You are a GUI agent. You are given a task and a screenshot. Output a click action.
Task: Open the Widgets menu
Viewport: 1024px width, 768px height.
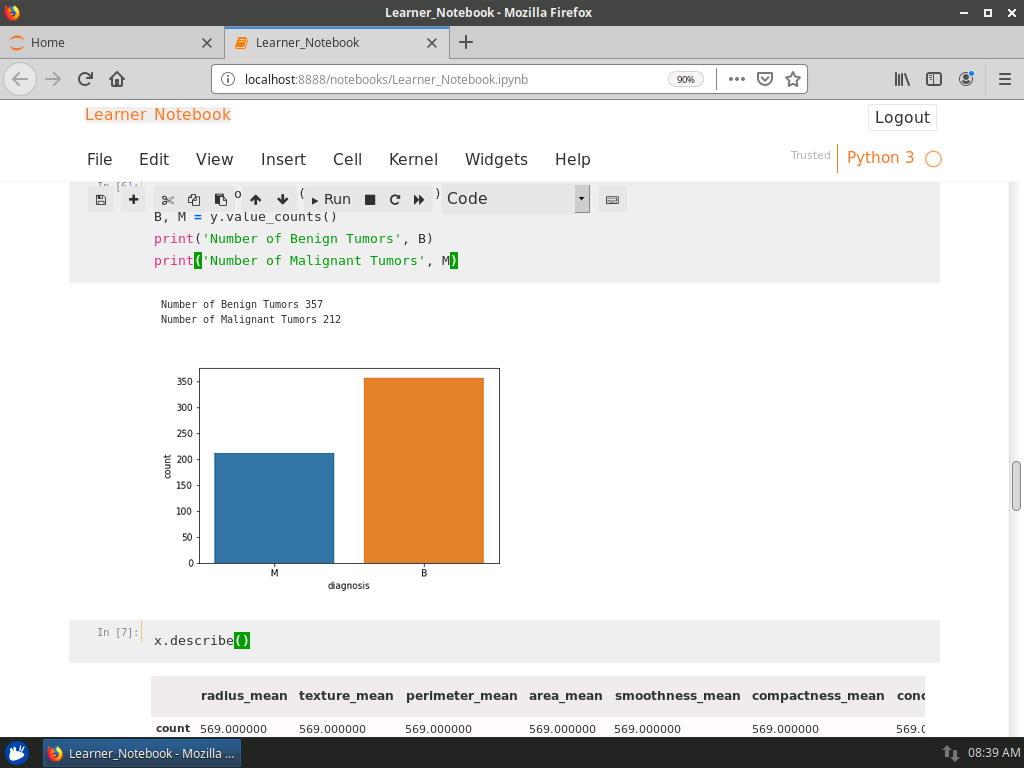tap(496, 159)
